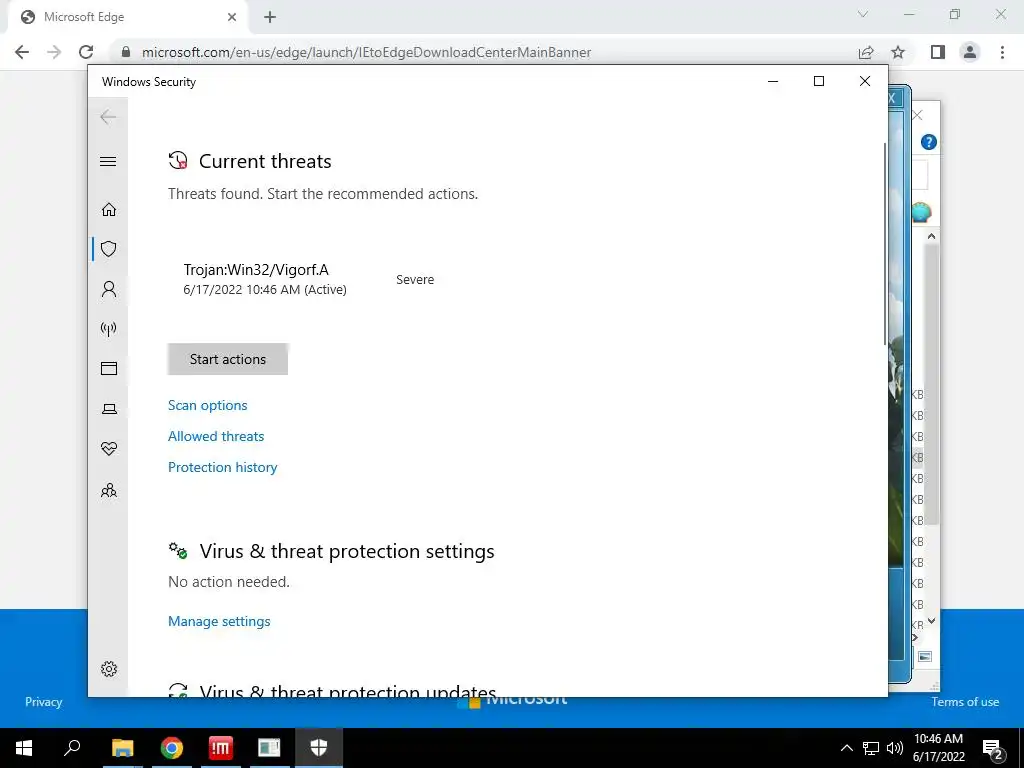Toggle the browser side panel icon

click(x=938, y=52)
